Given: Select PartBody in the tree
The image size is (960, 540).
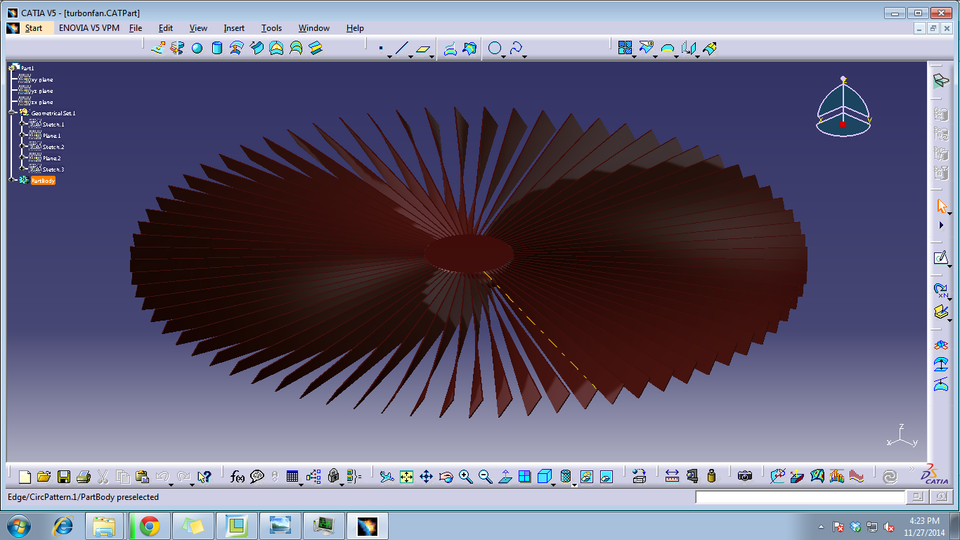Looking at the screenshot, I should pyautogui.click(x=43, y=181).
